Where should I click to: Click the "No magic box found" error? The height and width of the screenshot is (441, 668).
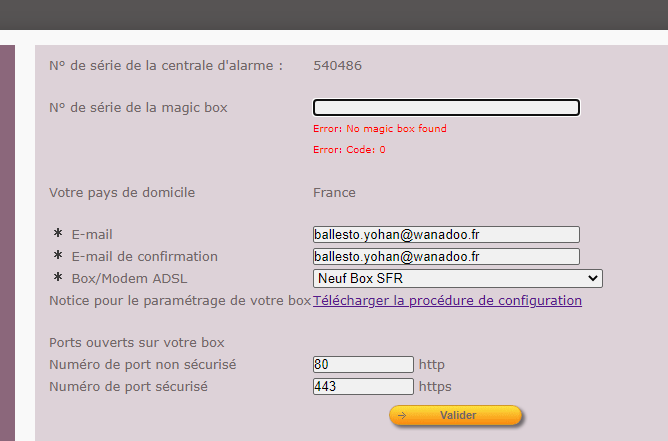[x=380, y=129]
